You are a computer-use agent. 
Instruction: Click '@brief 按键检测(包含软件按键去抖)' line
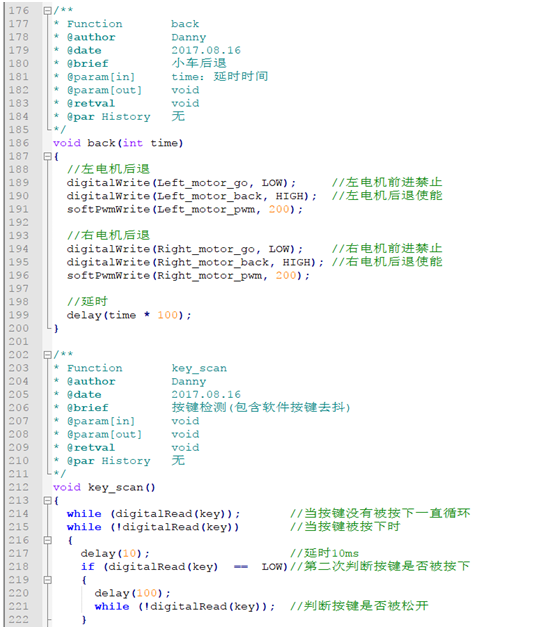203,408
